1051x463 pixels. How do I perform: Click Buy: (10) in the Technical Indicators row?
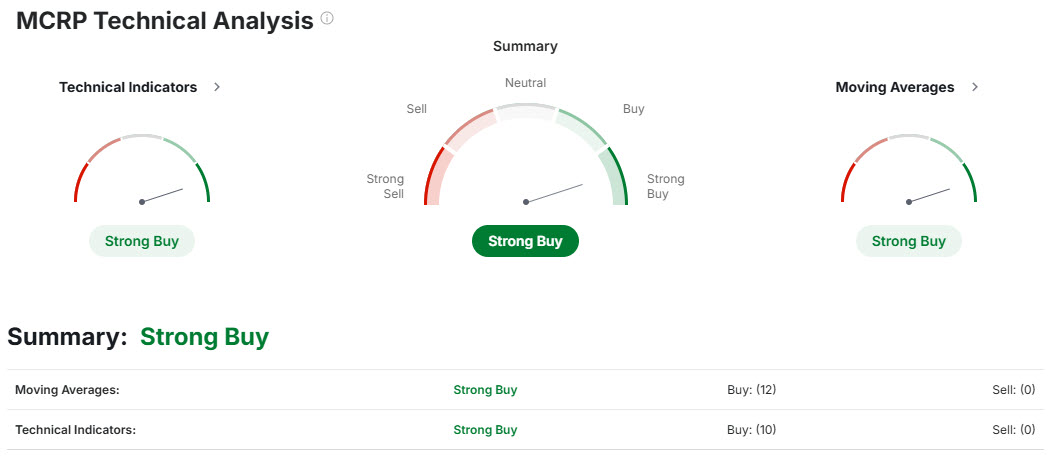[x=751, y=430]
